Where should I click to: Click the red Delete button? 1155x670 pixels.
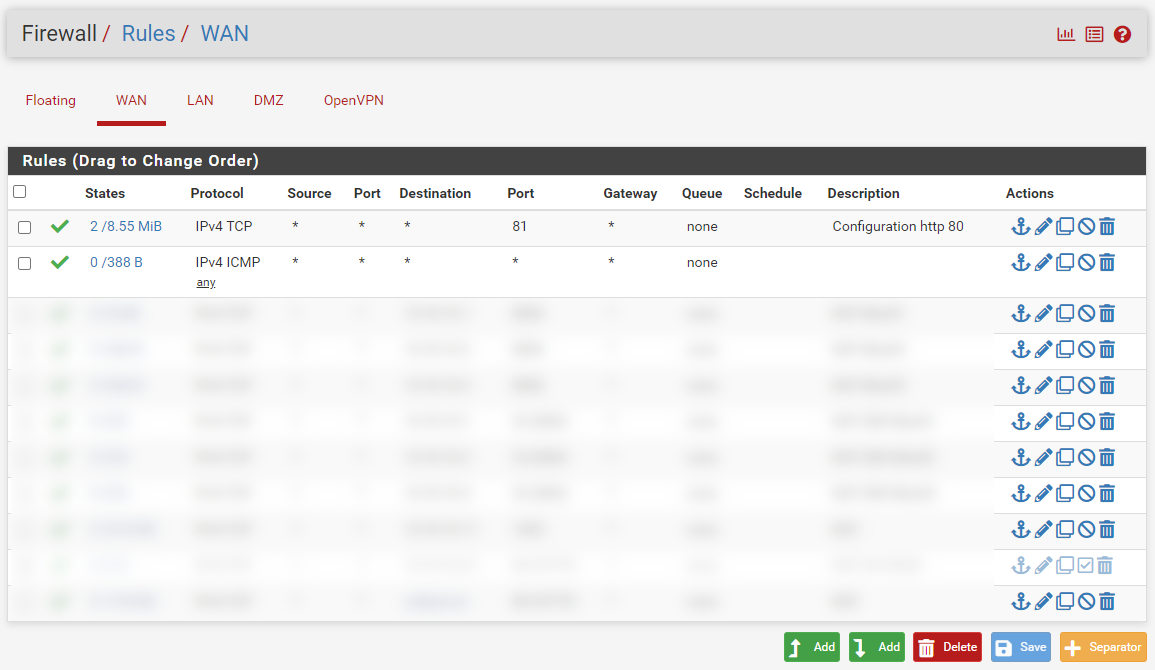(x=947, y=647)
